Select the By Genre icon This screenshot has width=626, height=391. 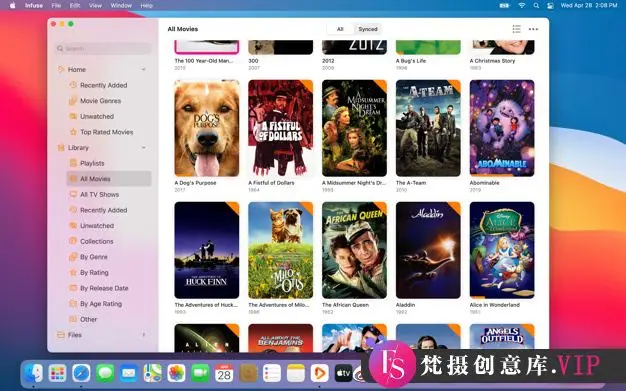coord(73,257)
